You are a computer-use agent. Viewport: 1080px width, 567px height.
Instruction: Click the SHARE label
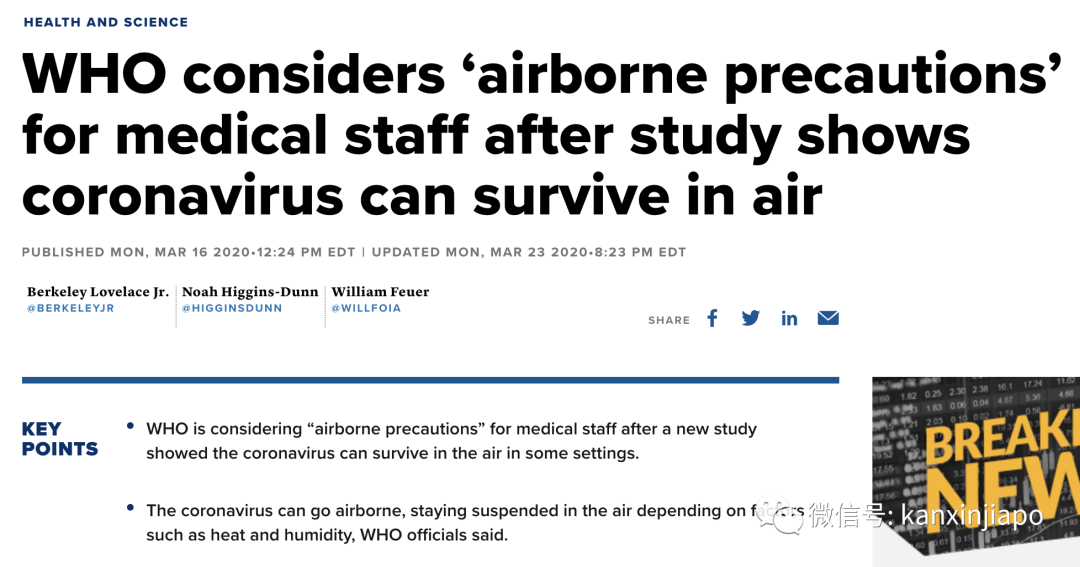click(x=669, y=320)
